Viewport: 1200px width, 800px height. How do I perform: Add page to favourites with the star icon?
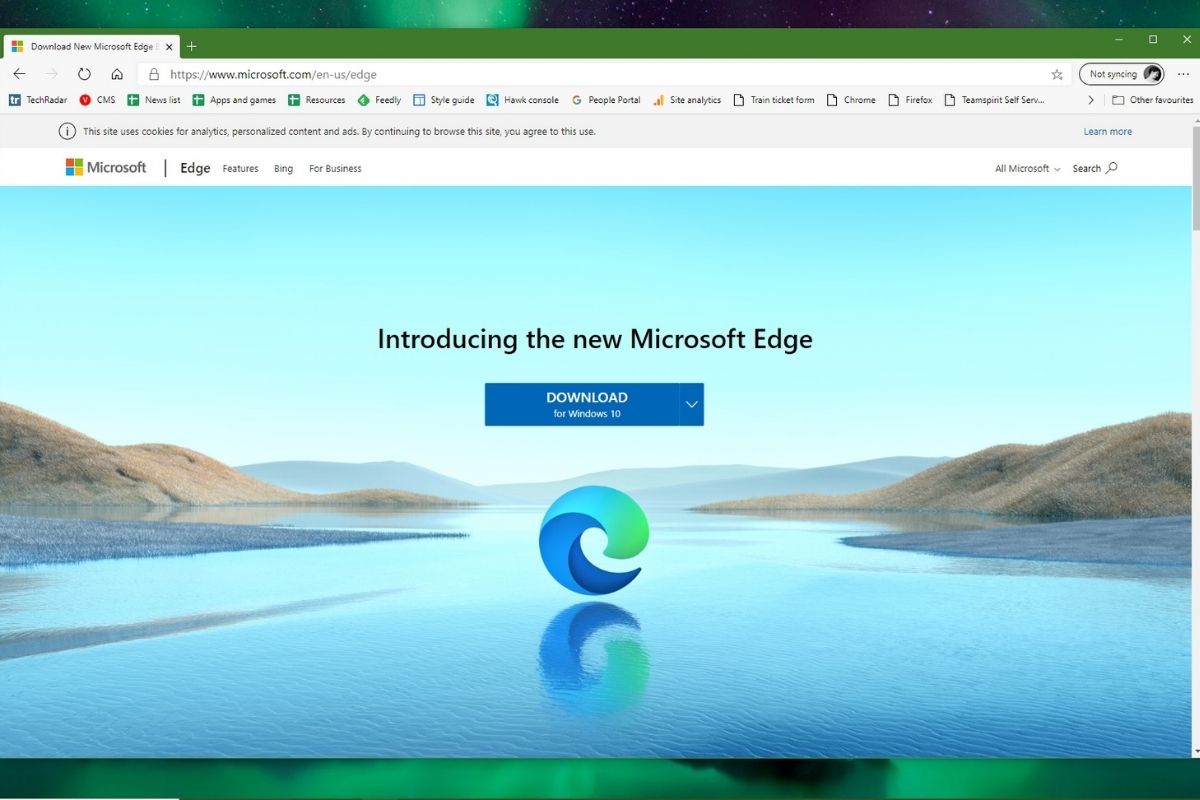[1057, 74]
